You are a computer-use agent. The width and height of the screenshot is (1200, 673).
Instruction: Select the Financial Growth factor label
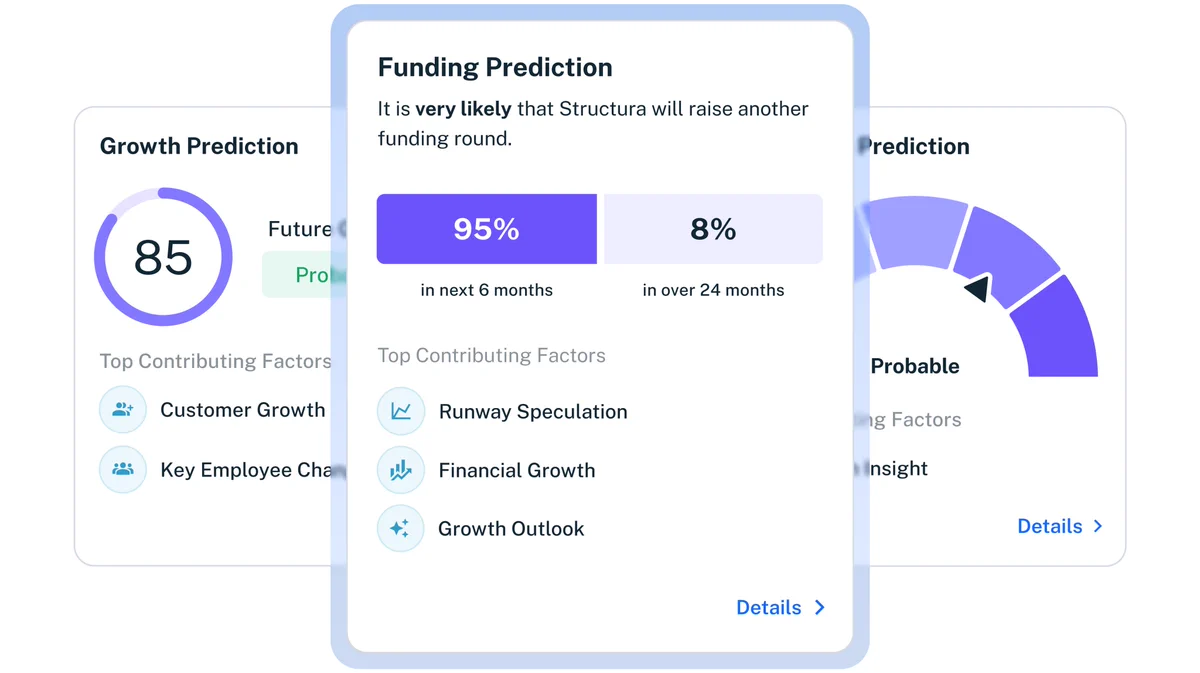pos(517,470)
